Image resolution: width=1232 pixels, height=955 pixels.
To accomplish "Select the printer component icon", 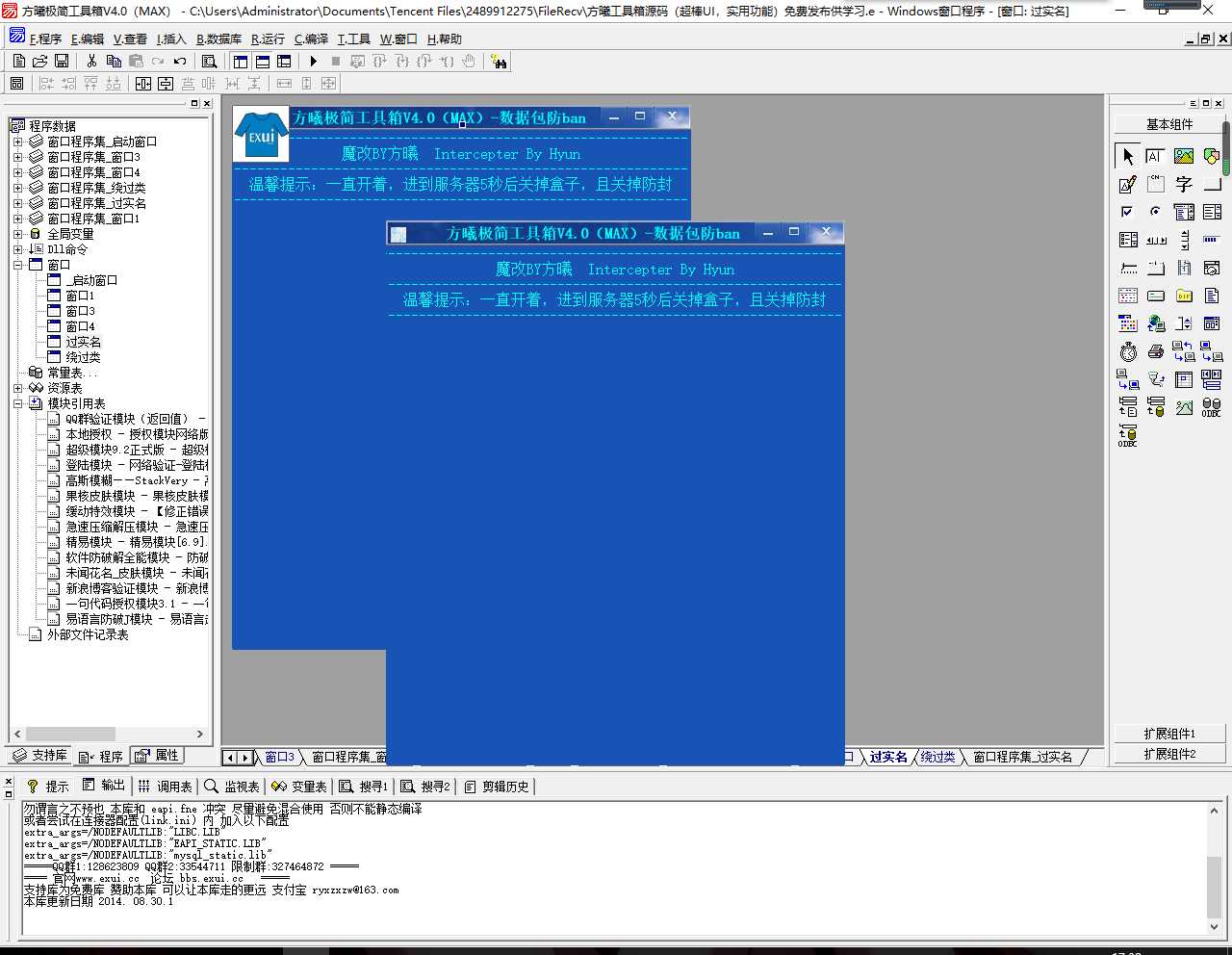I will click(1156, 351).
